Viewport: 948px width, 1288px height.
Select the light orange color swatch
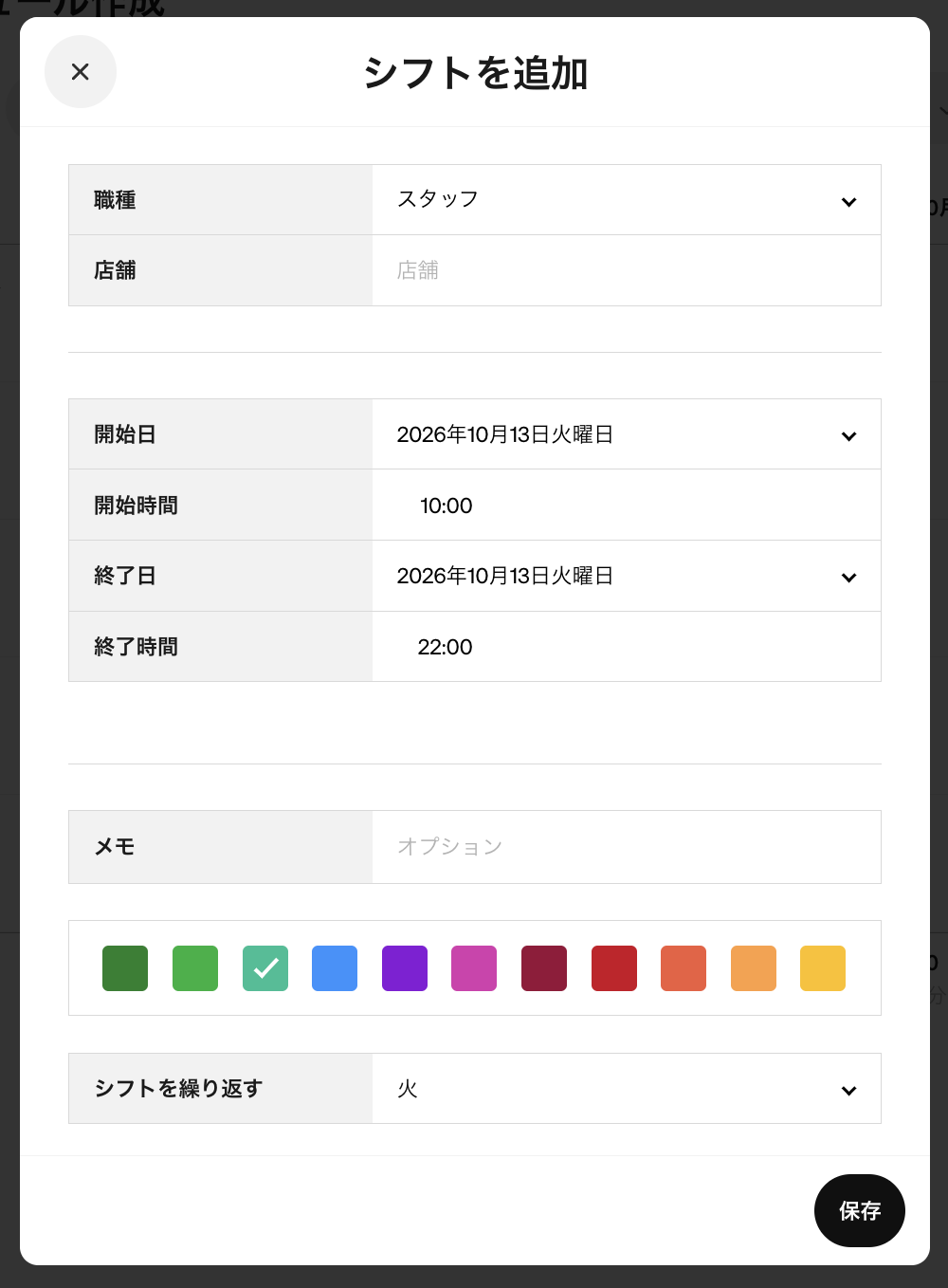[754, 968]
